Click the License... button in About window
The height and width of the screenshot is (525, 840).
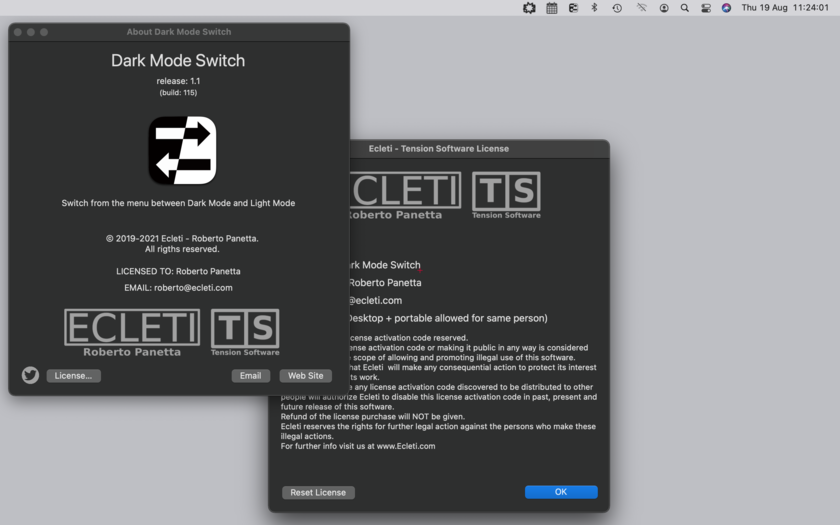coord(73,376)
